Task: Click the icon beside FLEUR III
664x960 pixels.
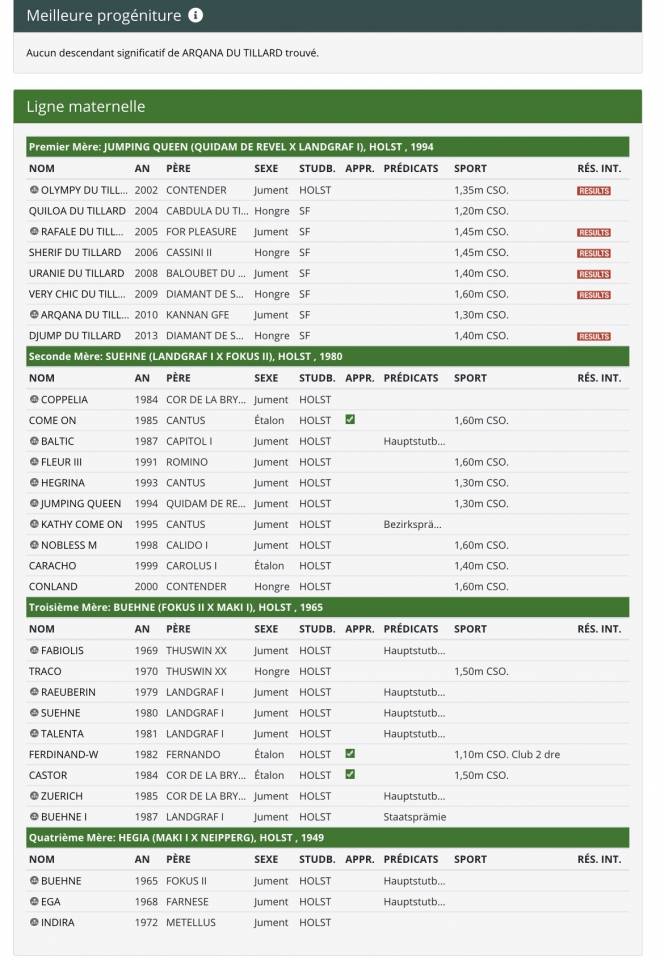Action: pos(34,462)
